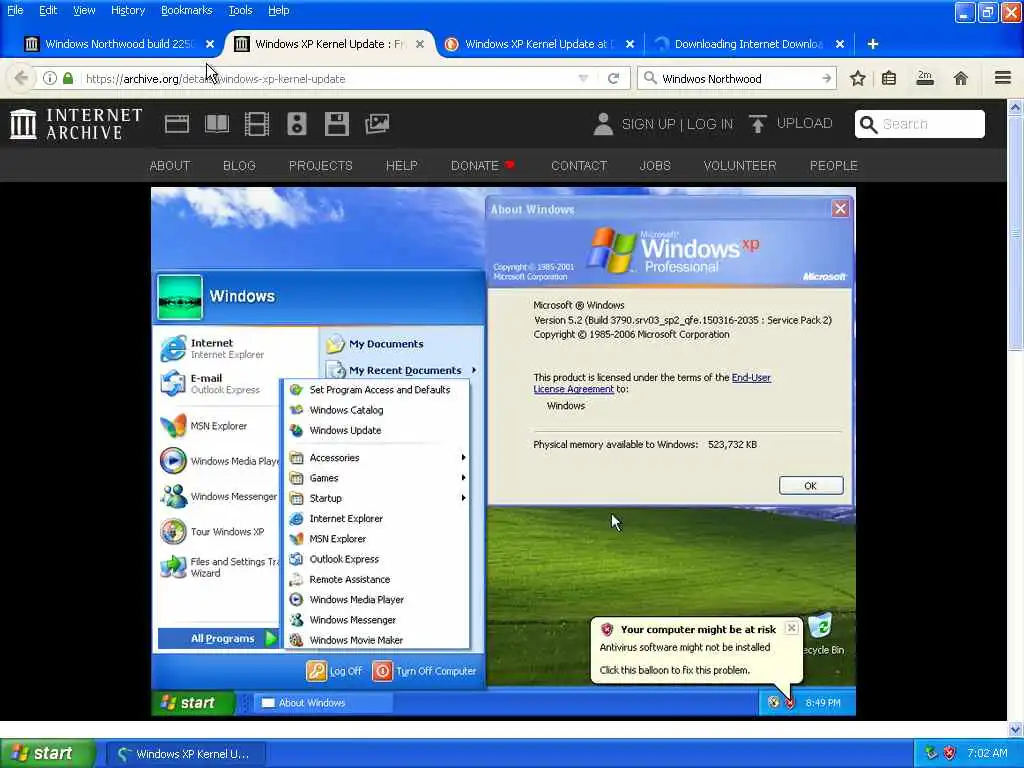Reload the page with refresh icon

(613, 78)
